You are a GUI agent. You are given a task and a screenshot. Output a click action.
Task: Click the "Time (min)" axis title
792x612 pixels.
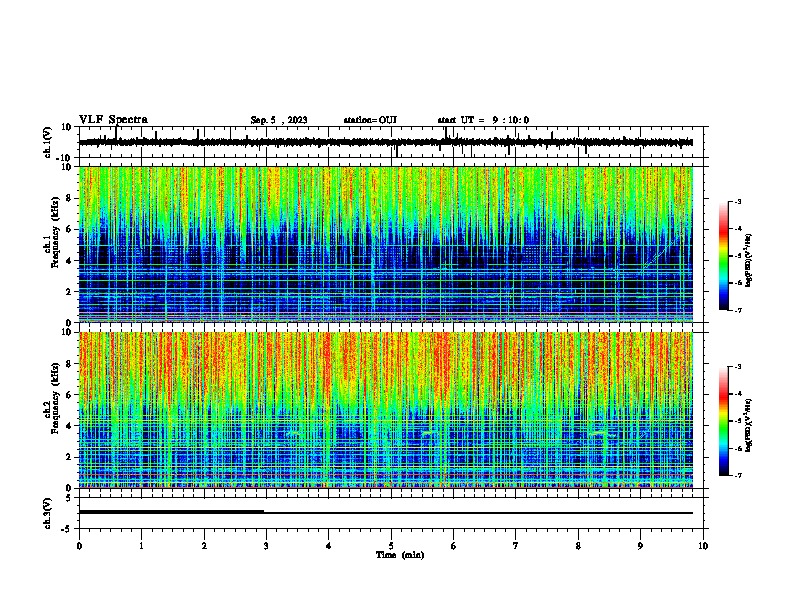400,555
